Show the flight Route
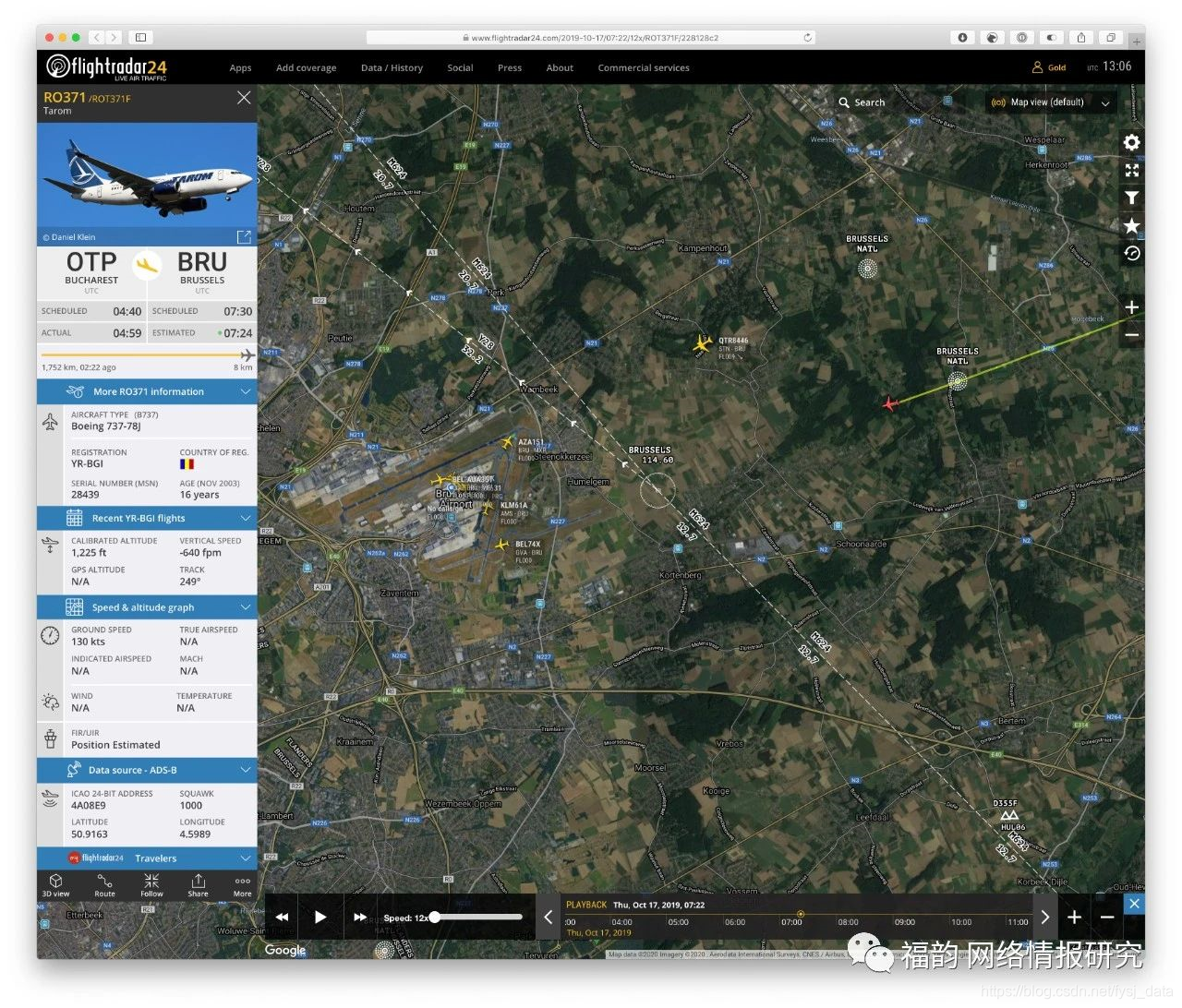The height and width of the screenshot is (1008, 1182). click(x=104, y=885)
